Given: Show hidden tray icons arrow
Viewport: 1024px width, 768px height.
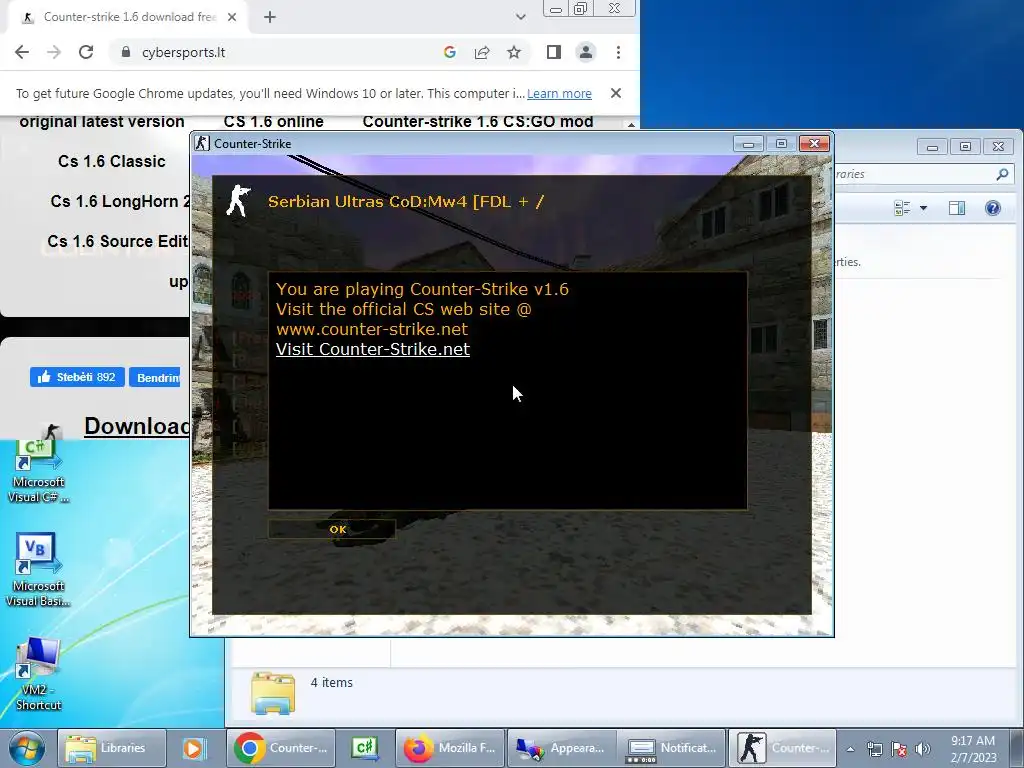Looking at the screenshot, I should click(x=850, y=749).
